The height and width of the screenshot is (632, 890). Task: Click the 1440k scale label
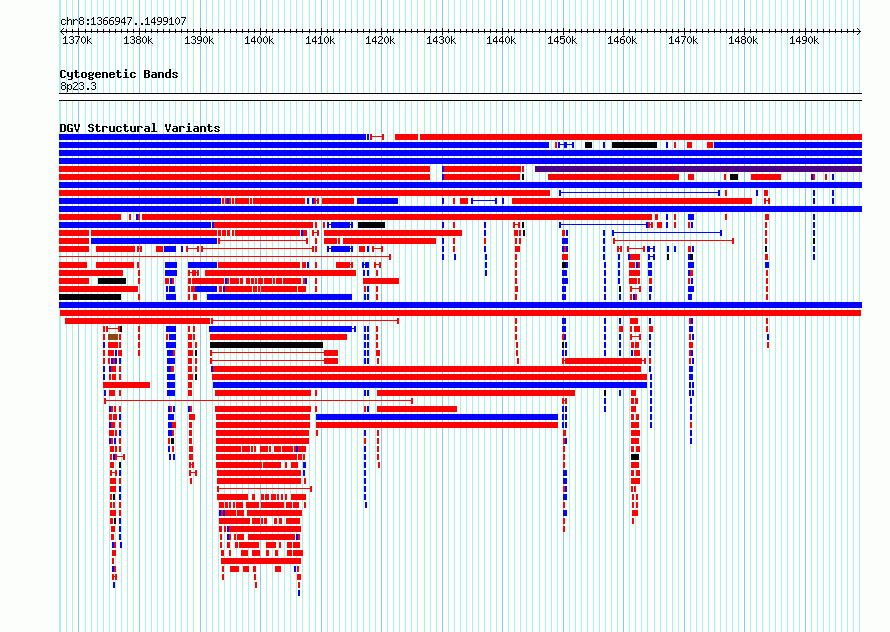click(x=501, y=41)
